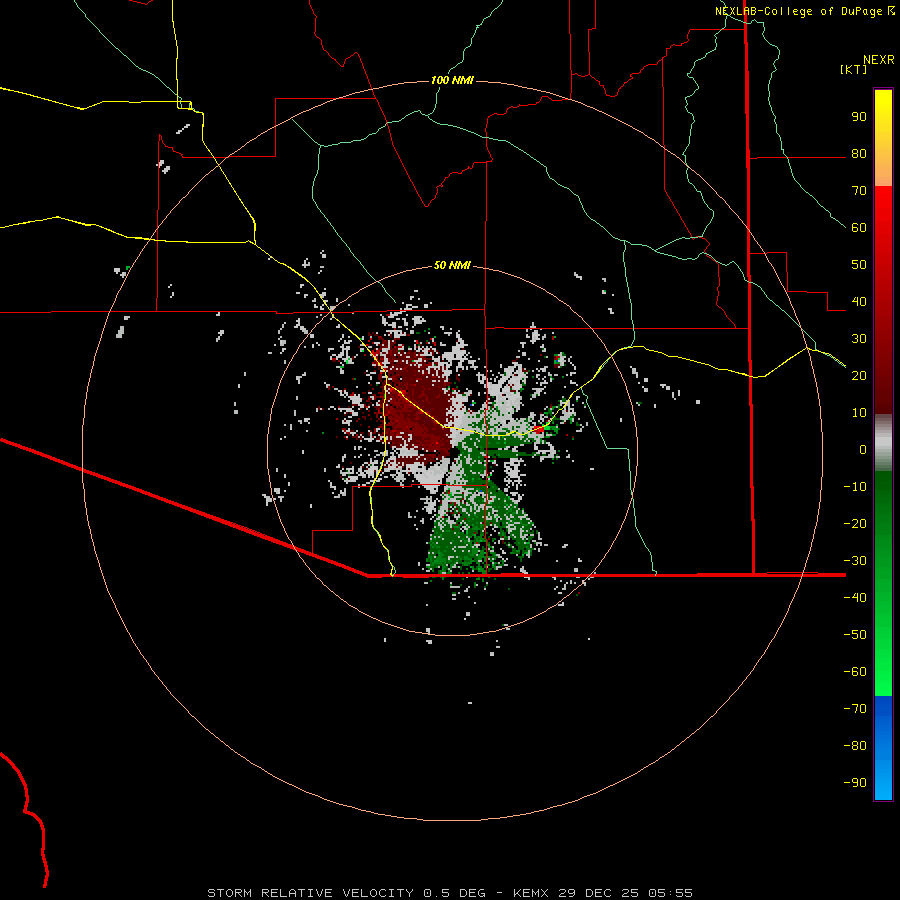This screenshot has height=900, width=900.
Task: Pick the red outbound segment of color bar
Action: [x=883, y=300]
